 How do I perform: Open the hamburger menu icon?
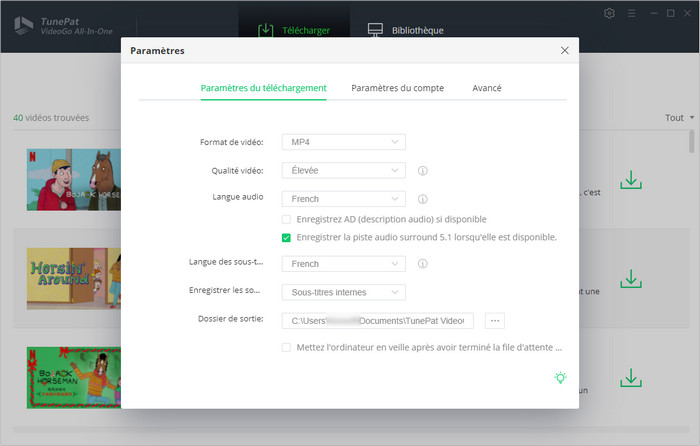[631, 13]
